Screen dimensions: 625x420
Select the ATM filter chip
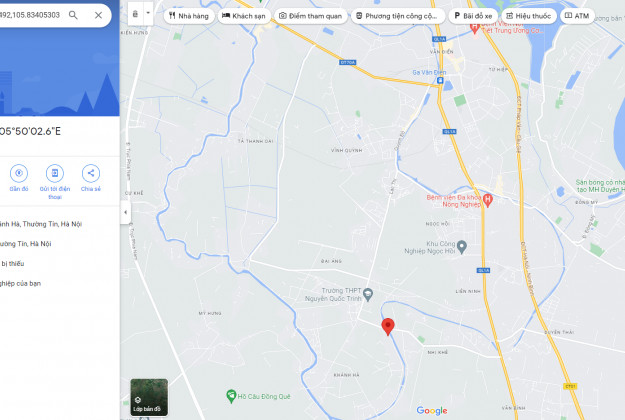point(577,16)
